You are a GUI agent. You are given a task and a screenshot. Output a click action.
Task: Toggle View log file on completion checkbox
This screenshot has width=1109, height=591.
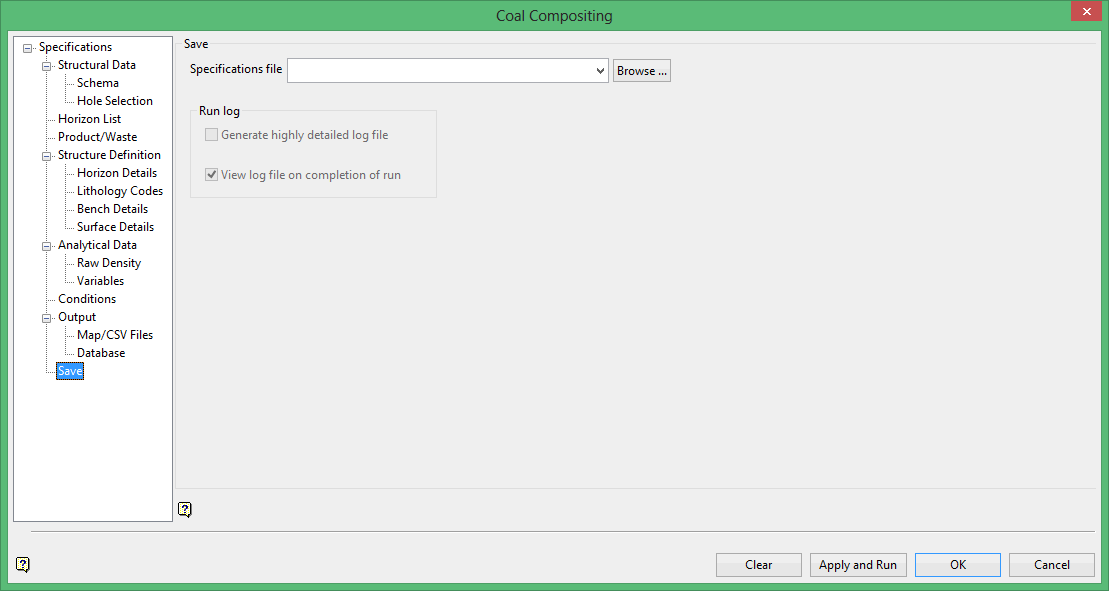211,175
